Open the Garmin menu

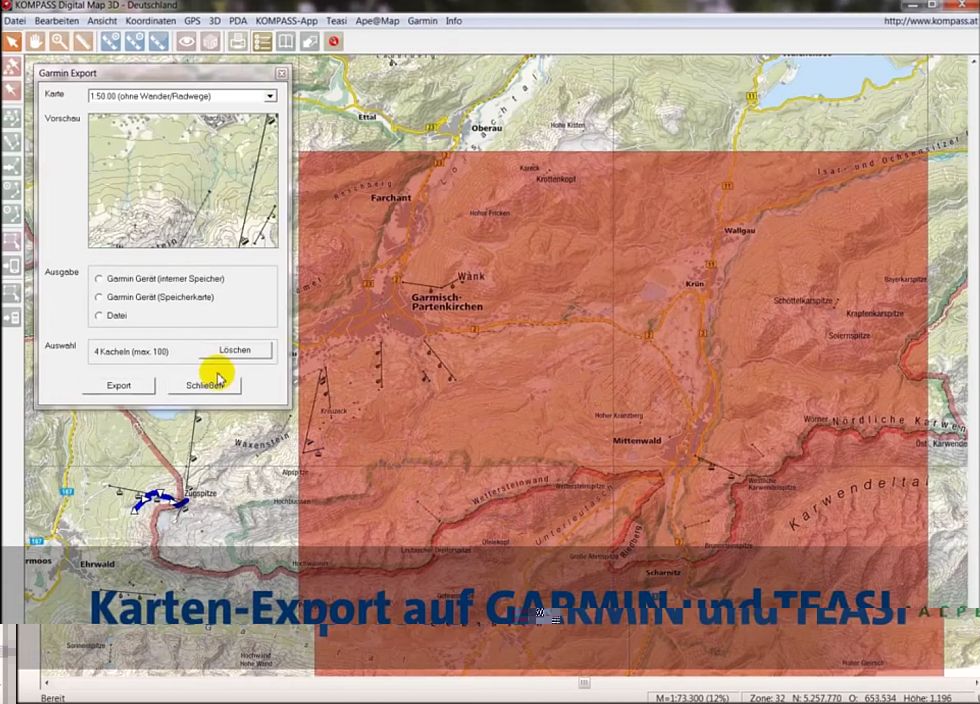[x=421, y=20]
